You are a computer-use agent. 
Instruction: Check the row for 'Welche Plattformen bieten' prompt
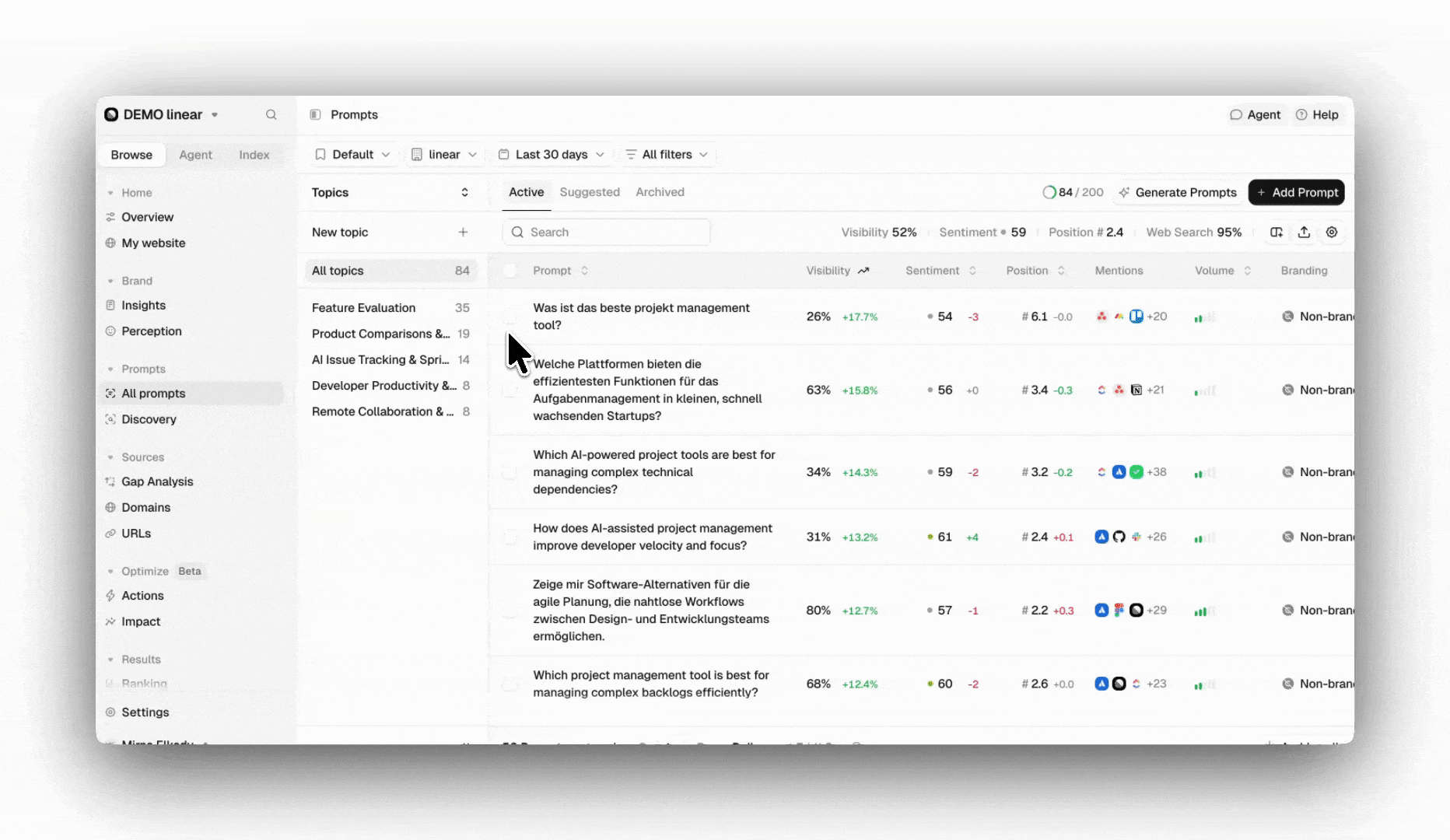(510, 390)
